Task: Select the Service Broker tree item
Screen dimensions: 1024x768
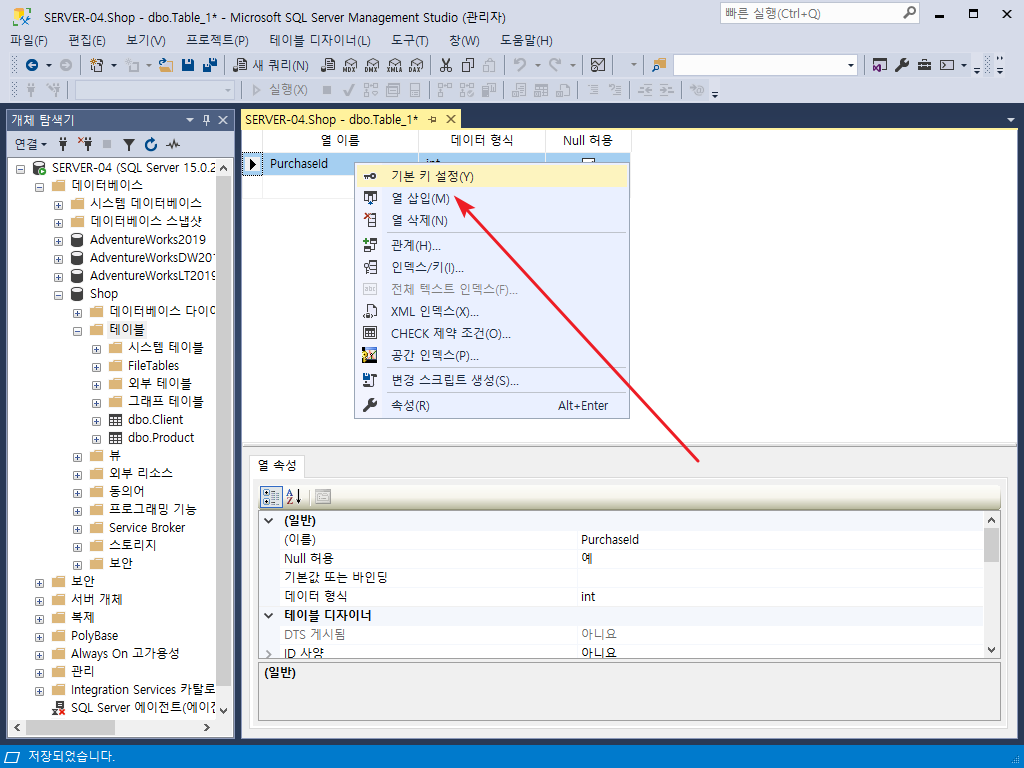Action: point(147,528)
